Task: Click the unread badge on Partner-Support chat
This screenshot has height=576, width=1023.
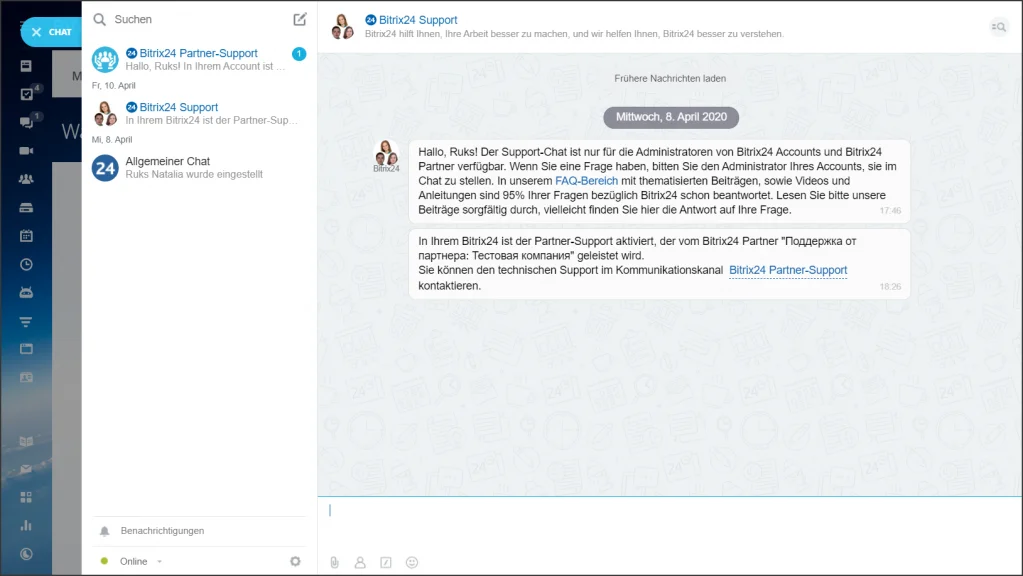Action: click(x=299, y=54)
